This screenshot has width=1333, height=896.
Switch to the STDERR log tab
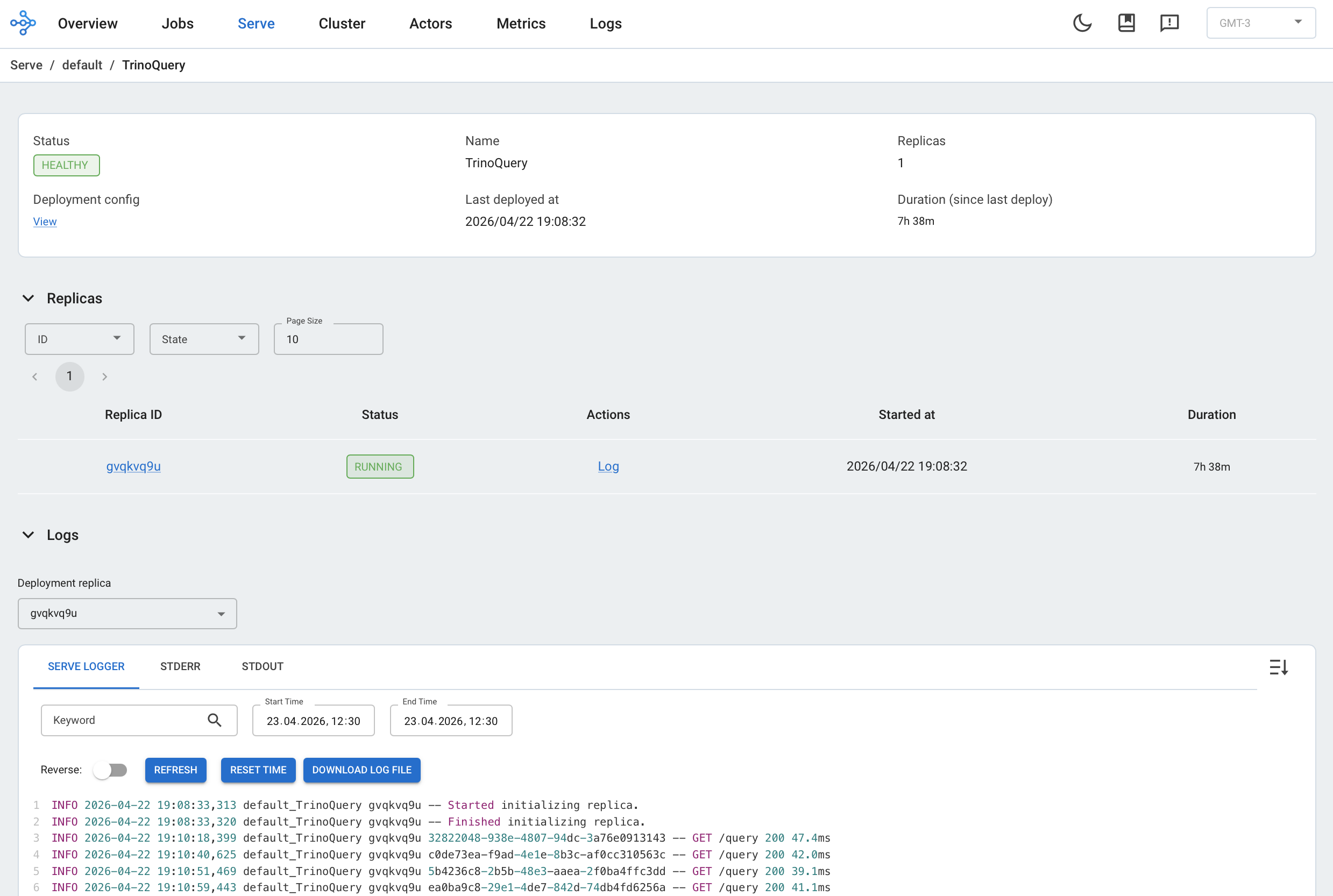(x=180, y=666)
